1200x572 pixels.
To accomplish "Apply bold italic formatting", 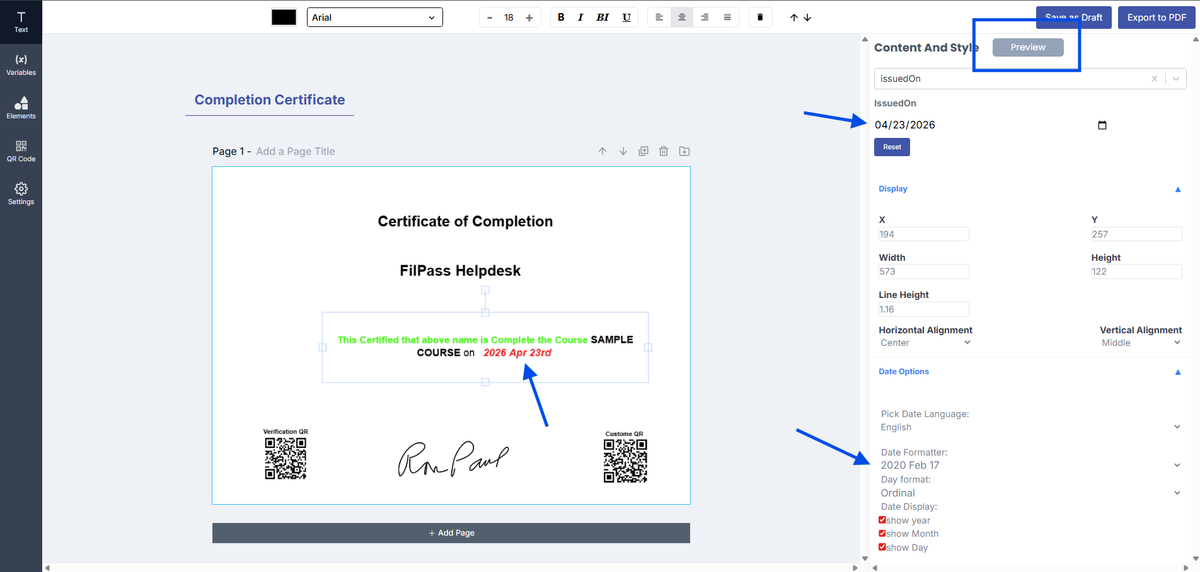I will 602,18.
